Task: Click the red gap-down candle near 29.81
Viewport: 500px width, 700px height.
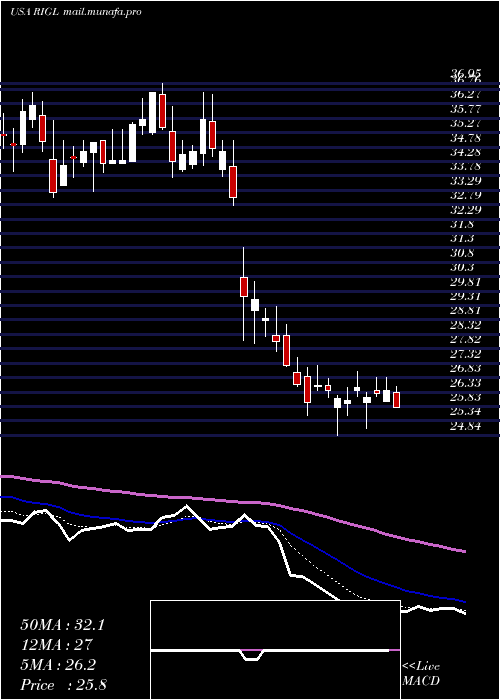Action: pyautogui.click(x=244, y=287)
